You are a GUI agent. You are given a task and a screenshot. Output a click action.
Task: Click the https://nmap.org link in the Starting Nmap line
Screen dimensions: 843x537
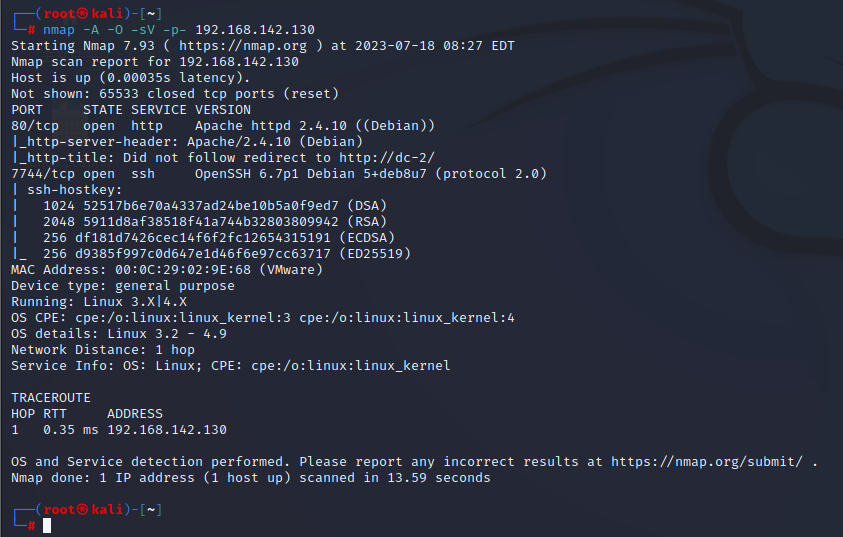(x=243, y=46)
